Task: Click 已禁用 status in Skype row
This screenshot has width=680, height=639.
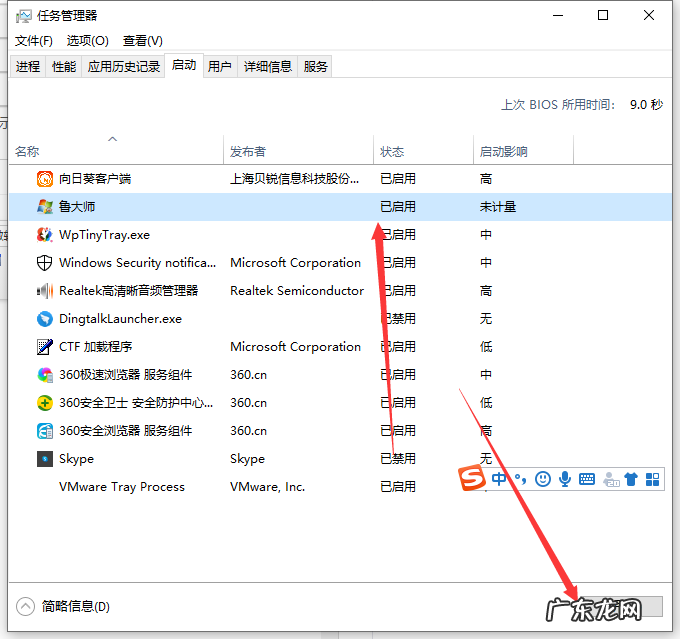Action: point(398,459)
